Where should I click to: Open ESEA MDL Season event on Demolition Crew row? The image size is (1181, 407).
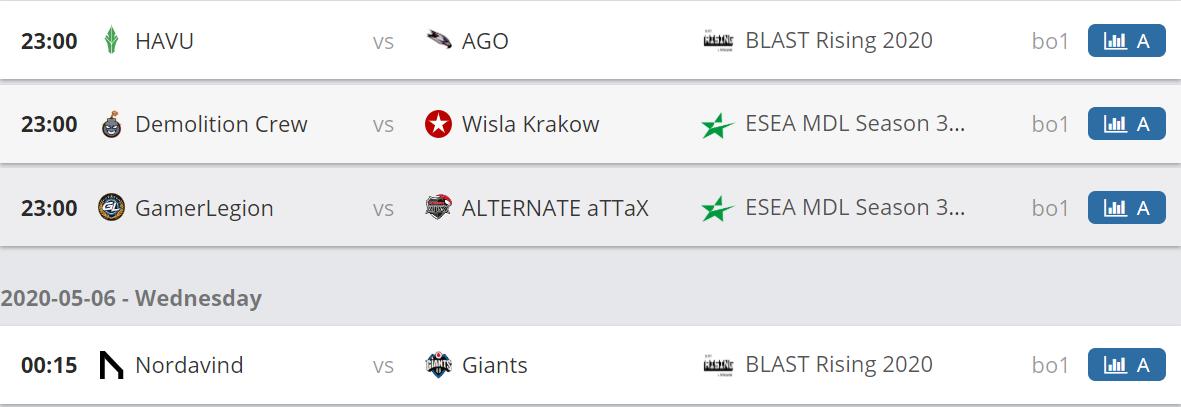pos(855,125)
